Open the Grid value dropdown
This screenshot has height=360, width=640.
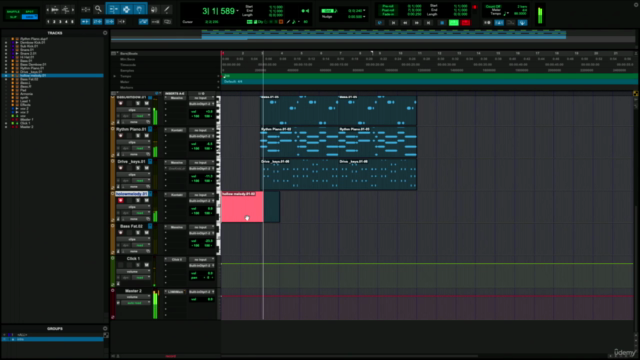[x=364, y=11]
